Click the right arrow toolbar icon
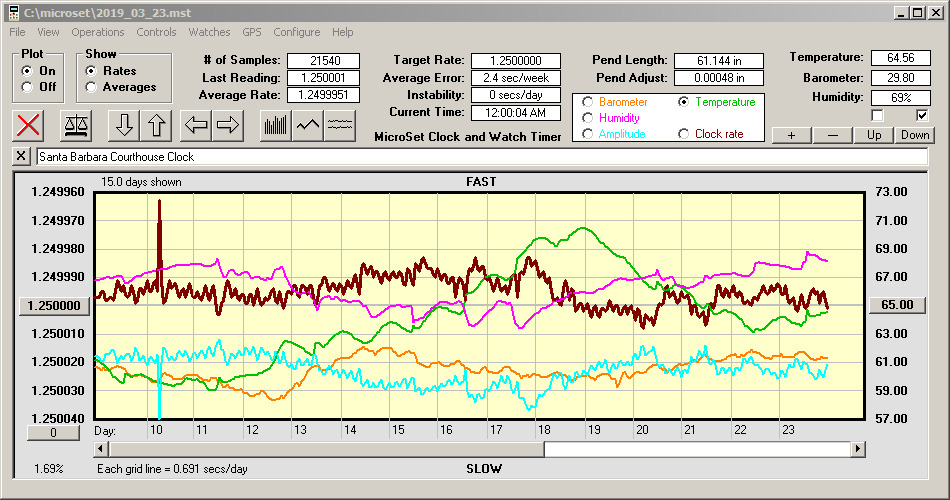Image resolution: width=950 pixels, height=500 pixels. [228, 126]
